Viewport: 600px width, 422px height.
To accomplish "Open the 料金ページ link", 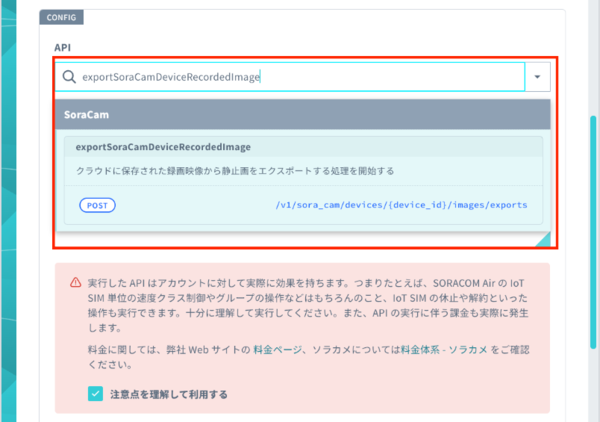I will click(277, 350).
